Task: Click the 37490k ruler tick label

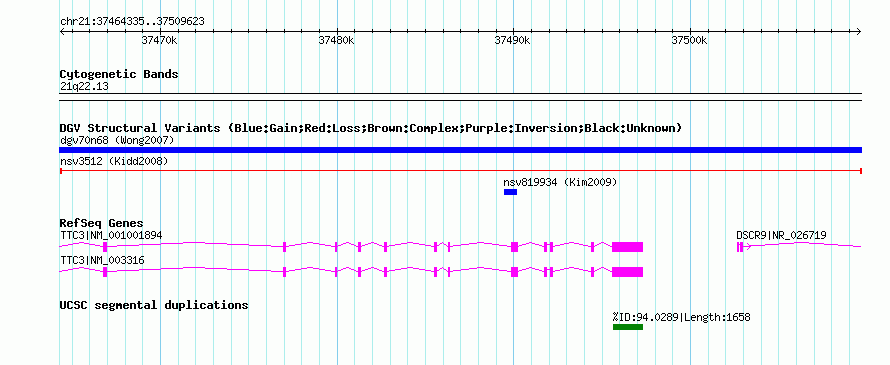Action: coord(513,40)
